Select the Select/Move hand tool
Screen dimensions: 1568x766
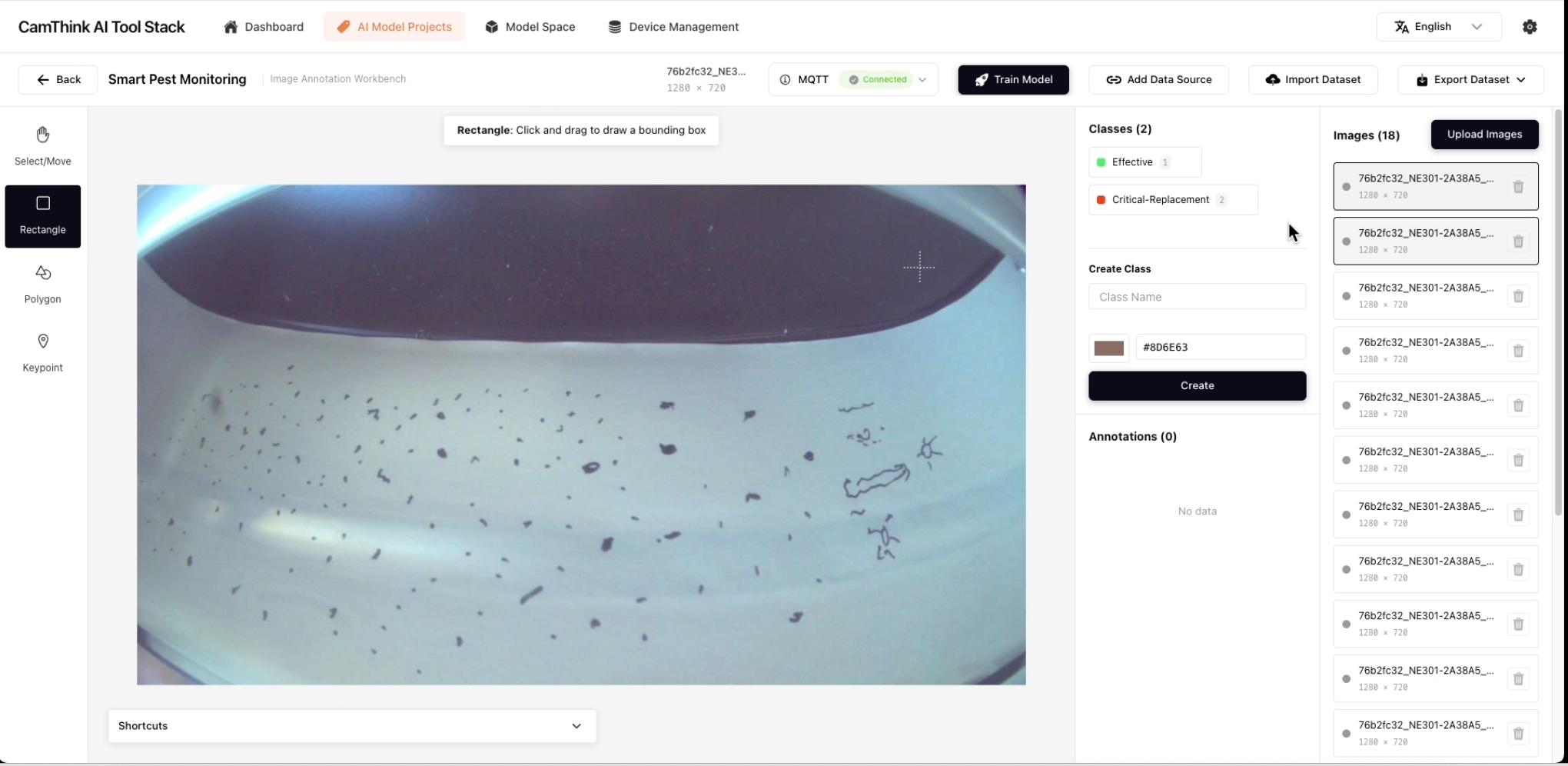tap(43, 145)
